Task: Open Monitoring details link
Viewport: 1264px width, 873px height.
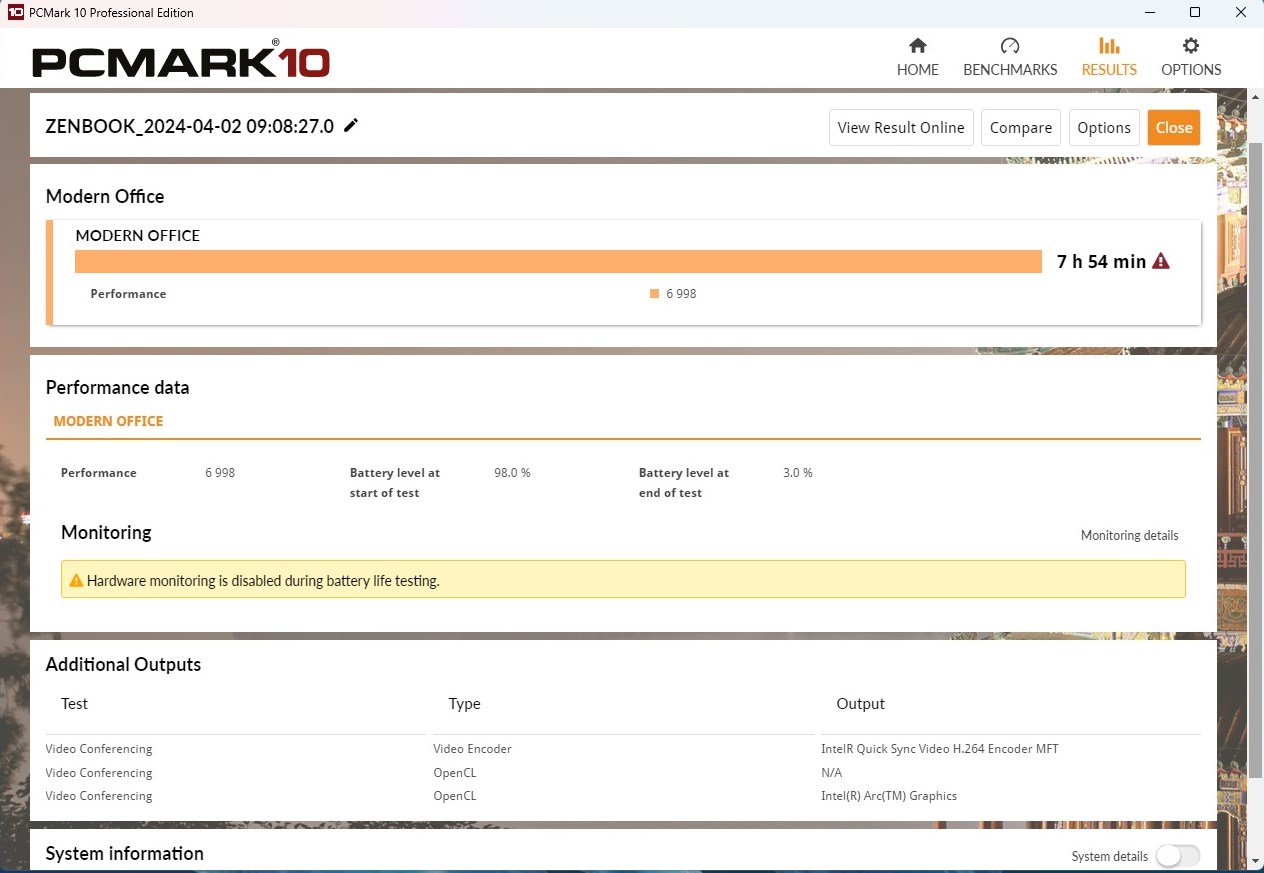Action: click(1129, 535)
